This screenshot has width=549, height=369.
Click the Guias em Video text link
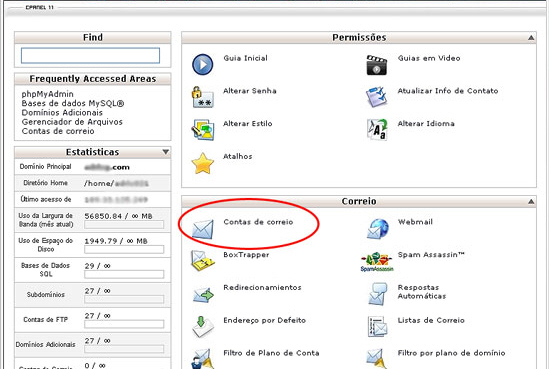tap(429, 58)
